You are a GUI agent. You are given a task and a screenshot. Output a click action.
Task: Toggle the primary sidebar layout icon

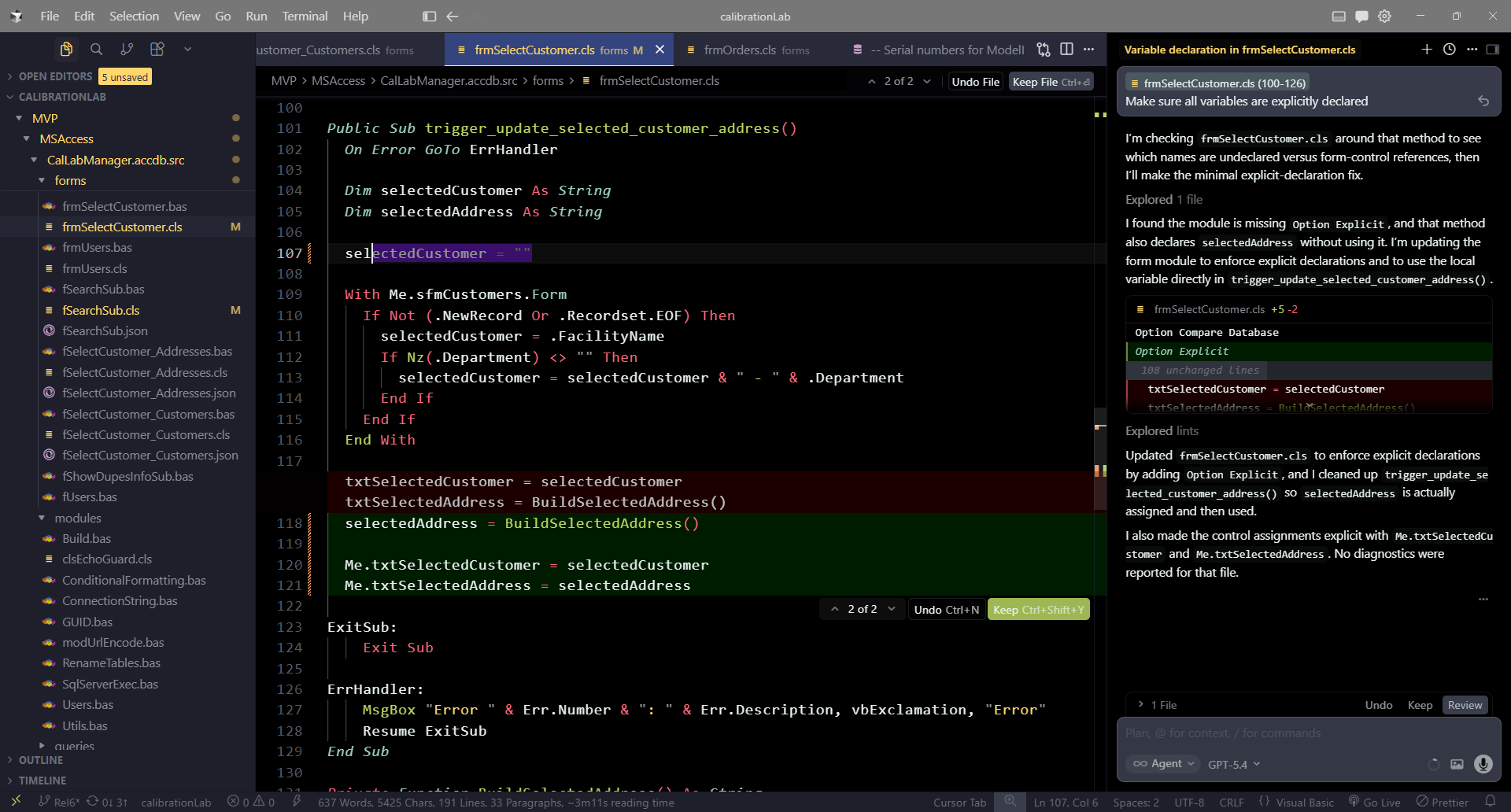pyautogui.click(x=429, y=16)
